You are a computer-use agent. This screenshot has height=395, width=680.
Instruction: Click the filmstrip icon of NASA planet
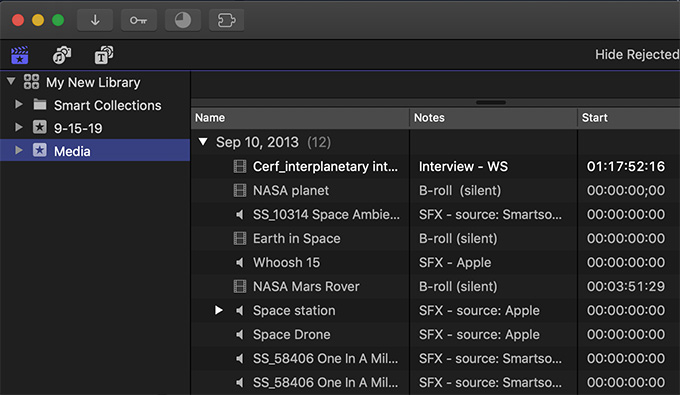click(240, 190)
